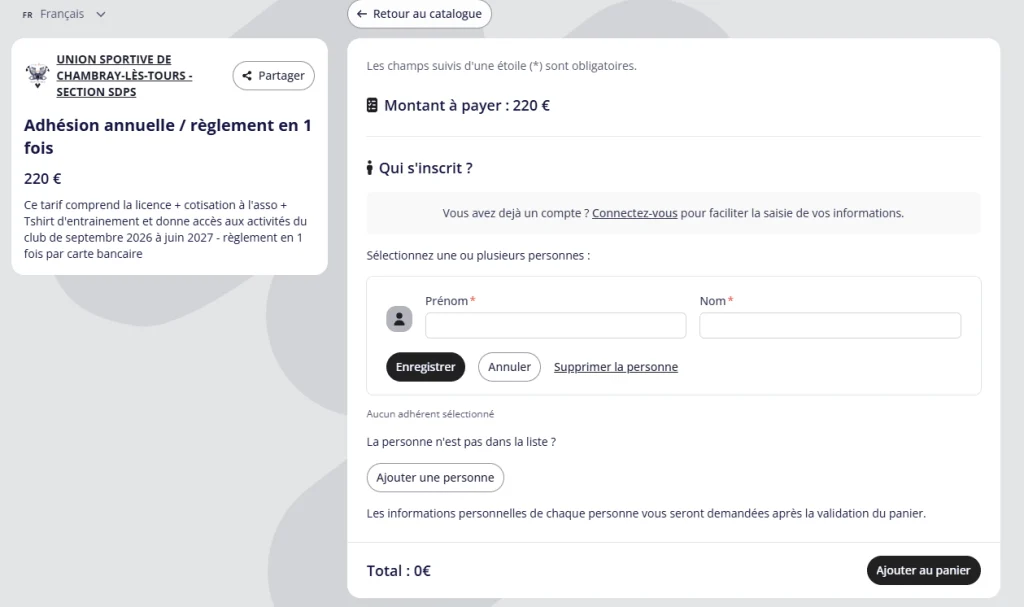1024x607 pixels.
Task: Click the person icon beside Qui s'inscrit
Action: coord(370,168)
